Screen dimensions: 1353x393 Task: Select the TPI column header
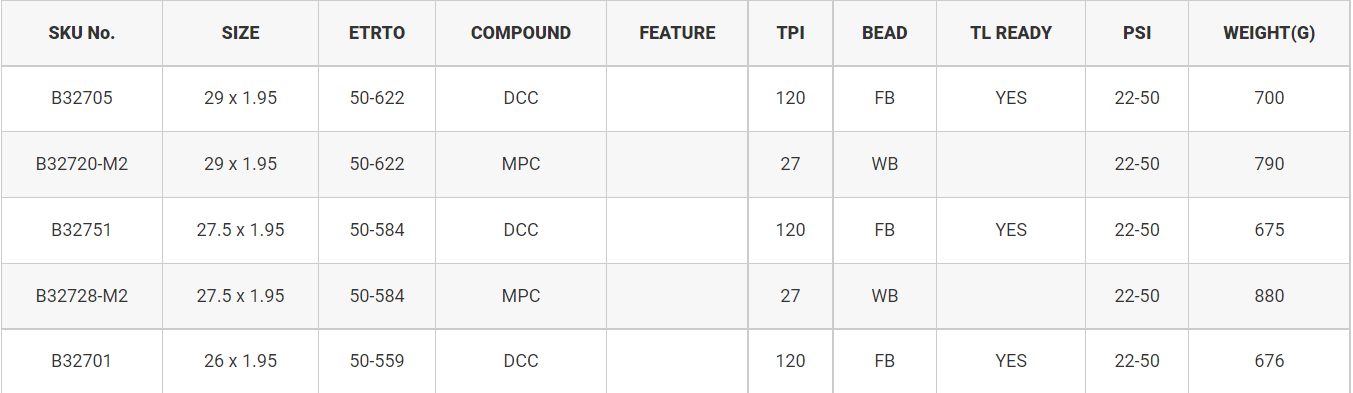tap(790, 33)
